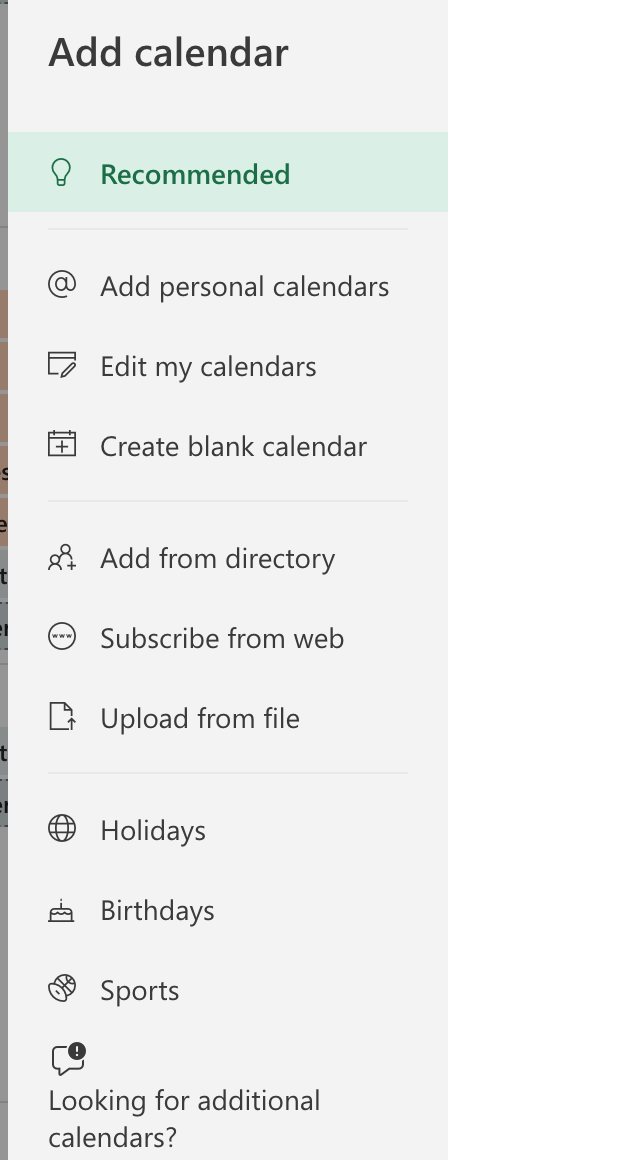This screenshot has width=636, height=1160.
Task: Click the people icon for Add from directory
Action: pos(62,557)
